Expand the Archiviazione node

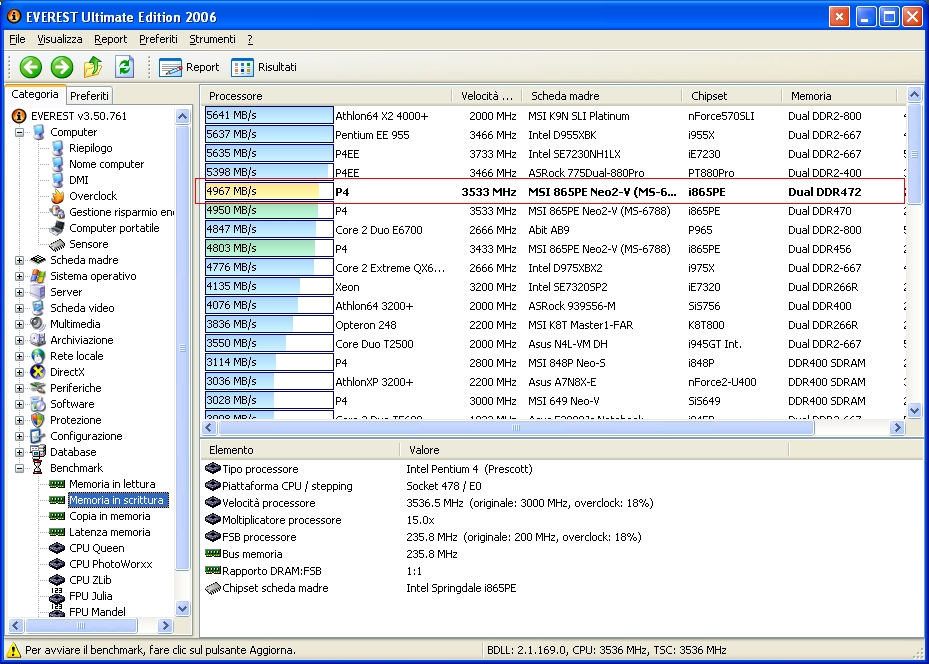[20, 340]
